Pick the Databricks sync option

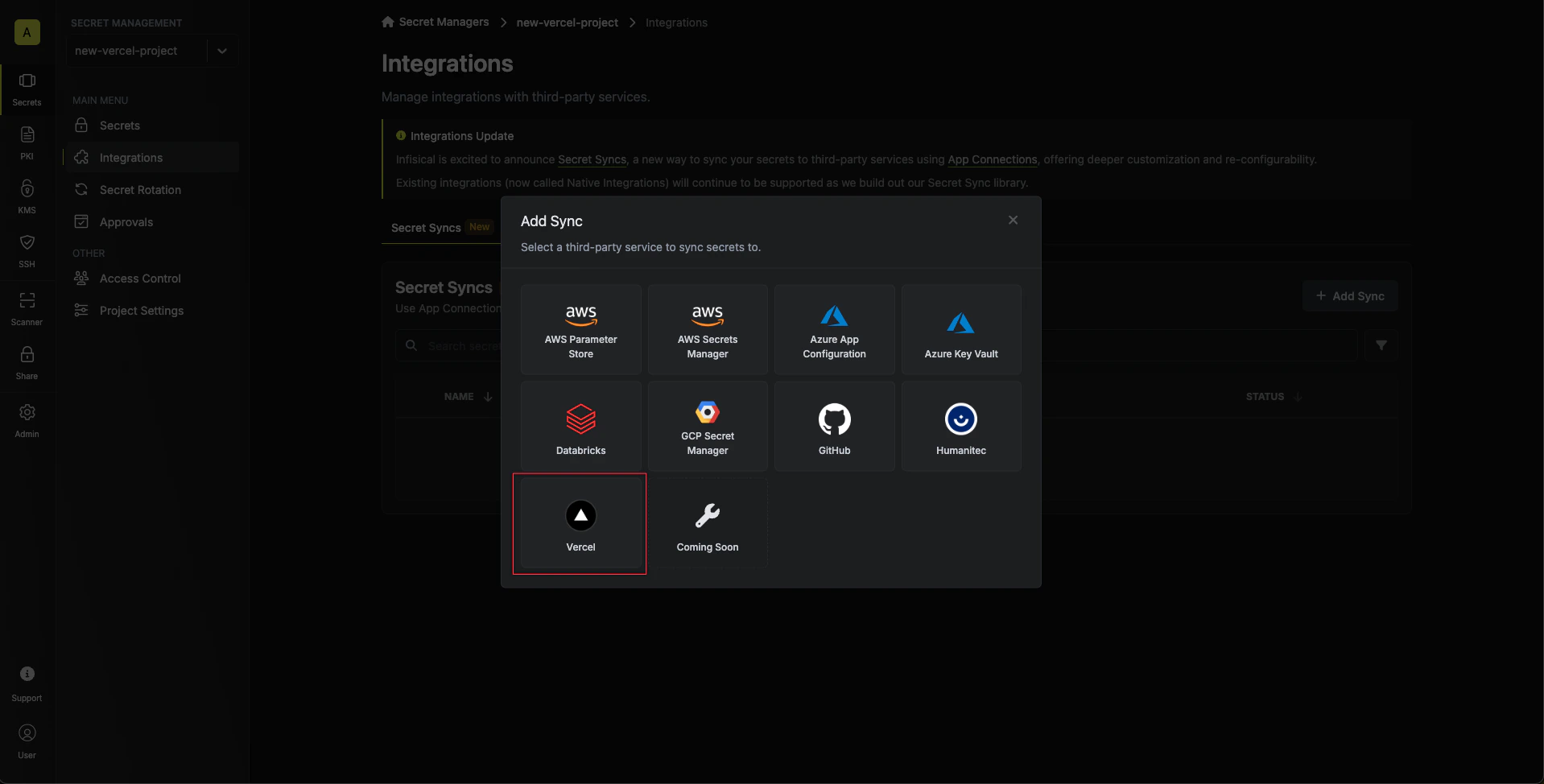(580, 427)
